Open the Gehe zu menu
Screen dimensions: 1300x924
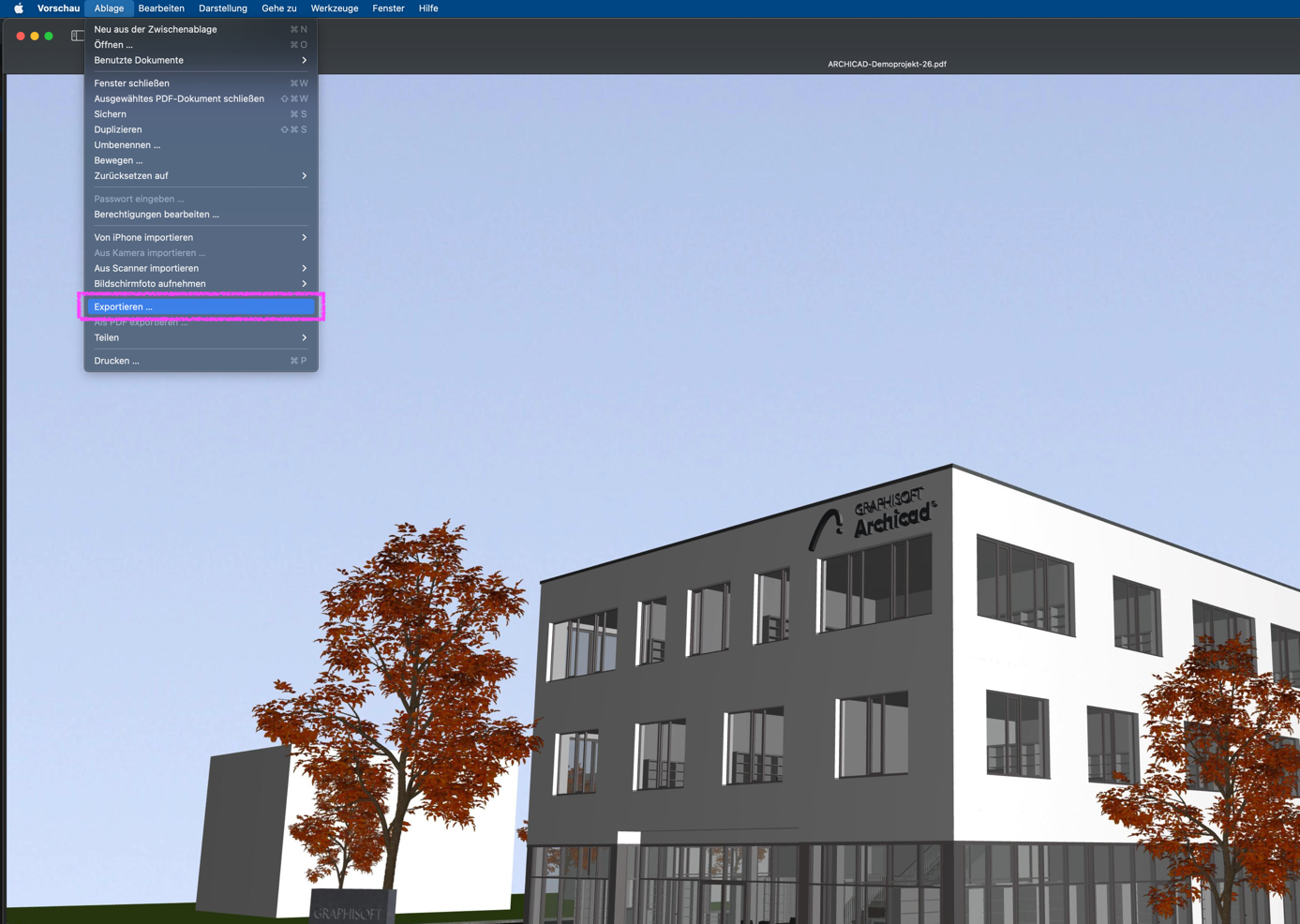(279, 8)
